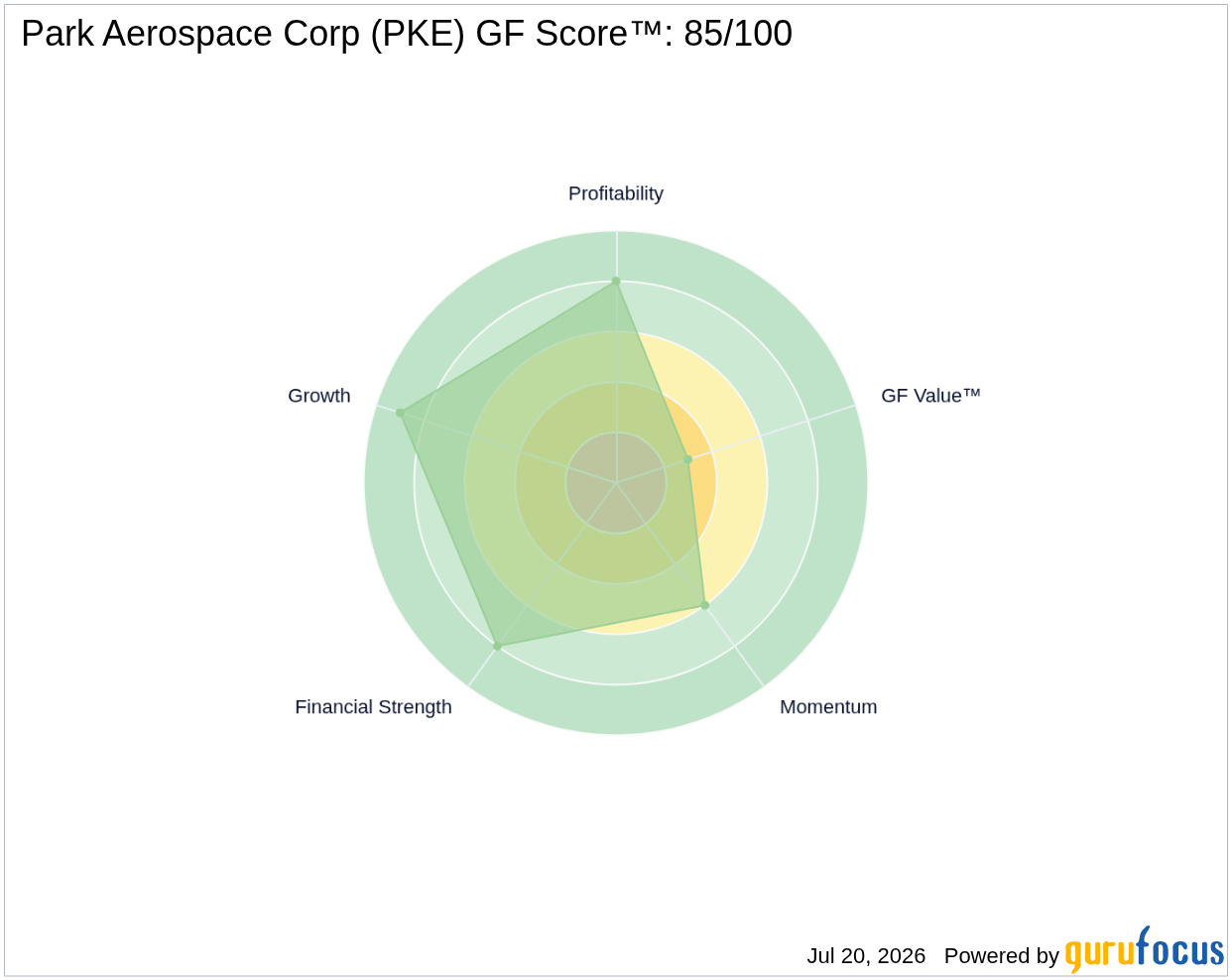Click the radar chart center point
Screen dimensions: 1232x980
coord(616,483)
